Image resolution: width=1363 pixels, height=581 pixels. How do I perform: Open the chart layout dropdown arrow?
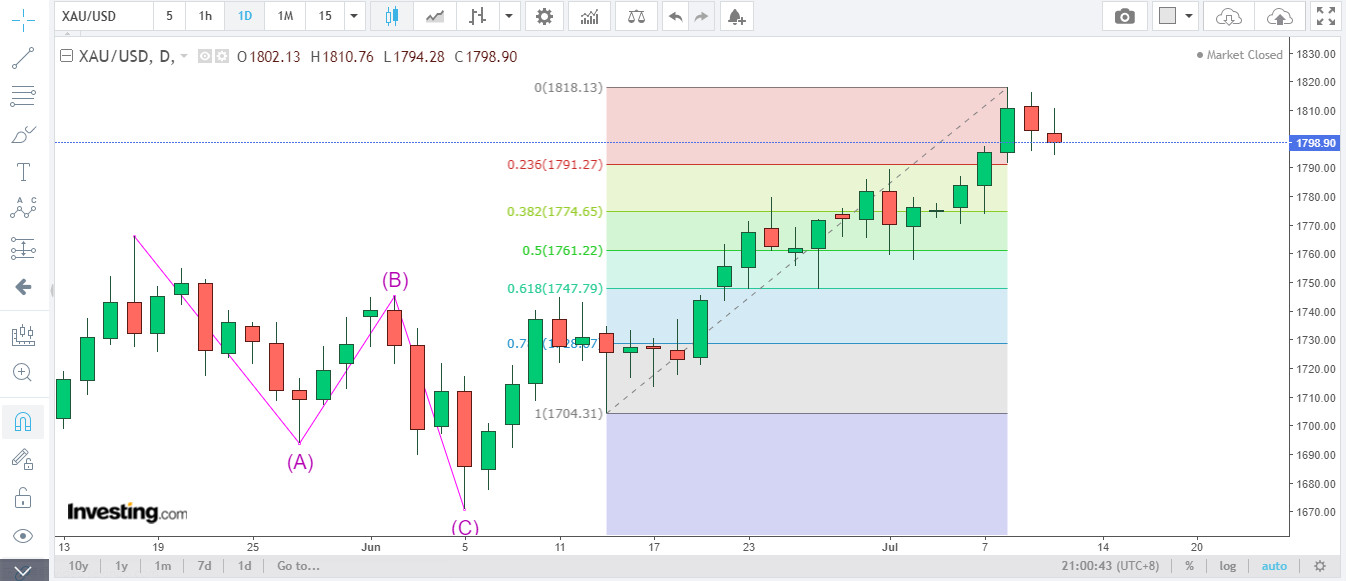[x=1189, y=16]
